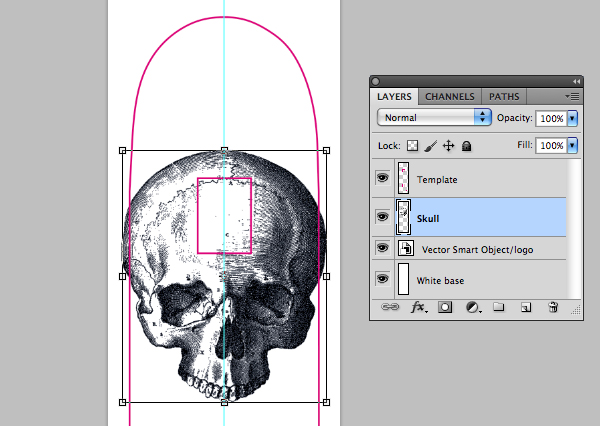
Task: Click the smart object layer thumbnail
Action: coord(406,248)
